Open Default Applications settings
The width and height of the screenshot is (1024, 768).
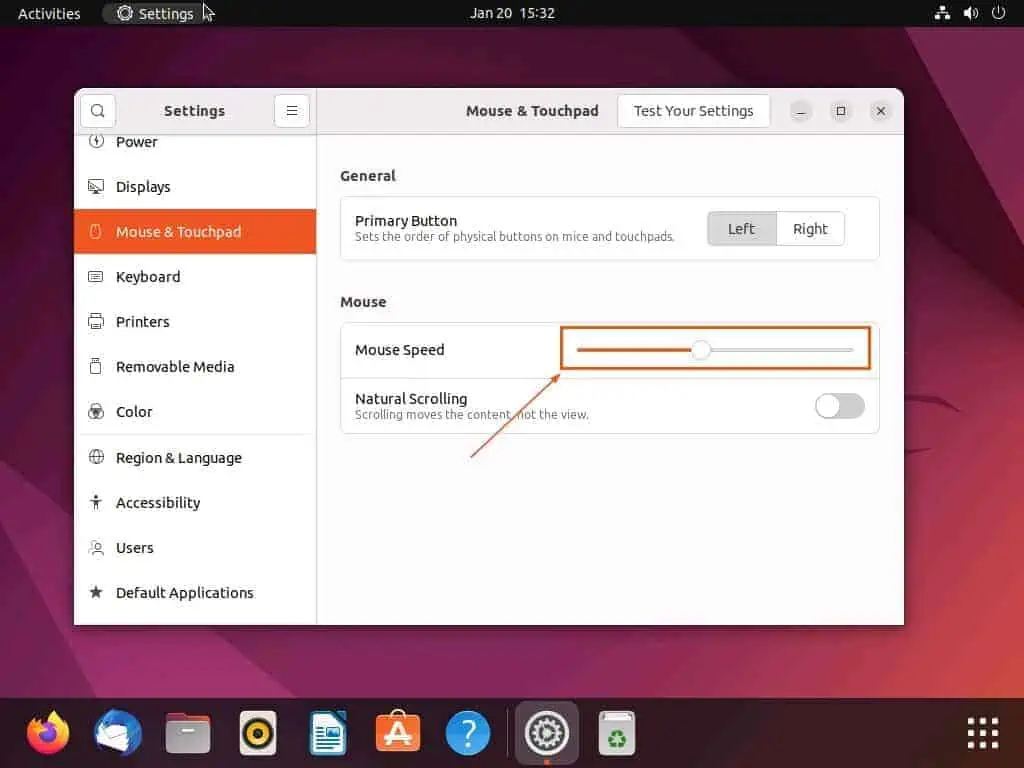(x=184, y=592)
